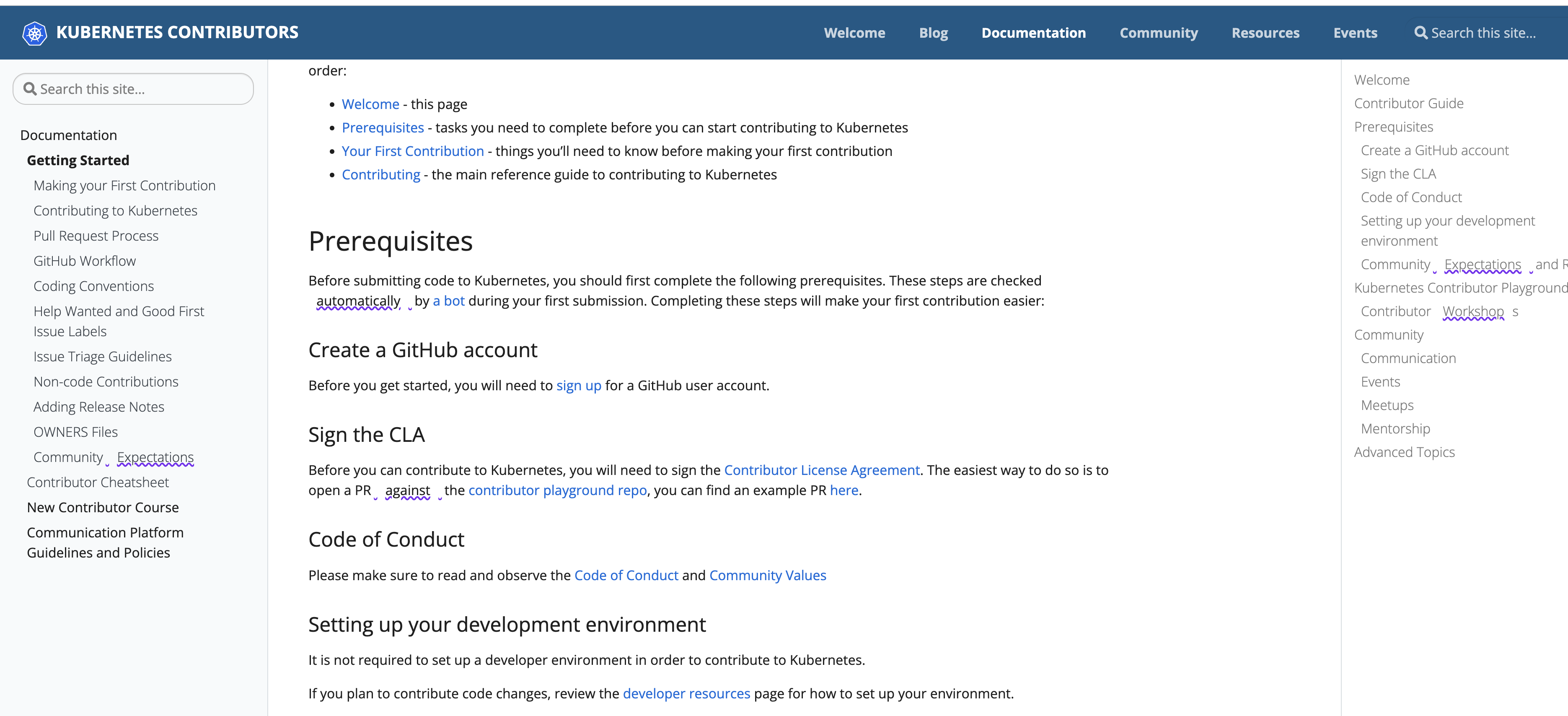Click the developer resources link
This screenshot has width=1568, height=716.
(686, 693)
